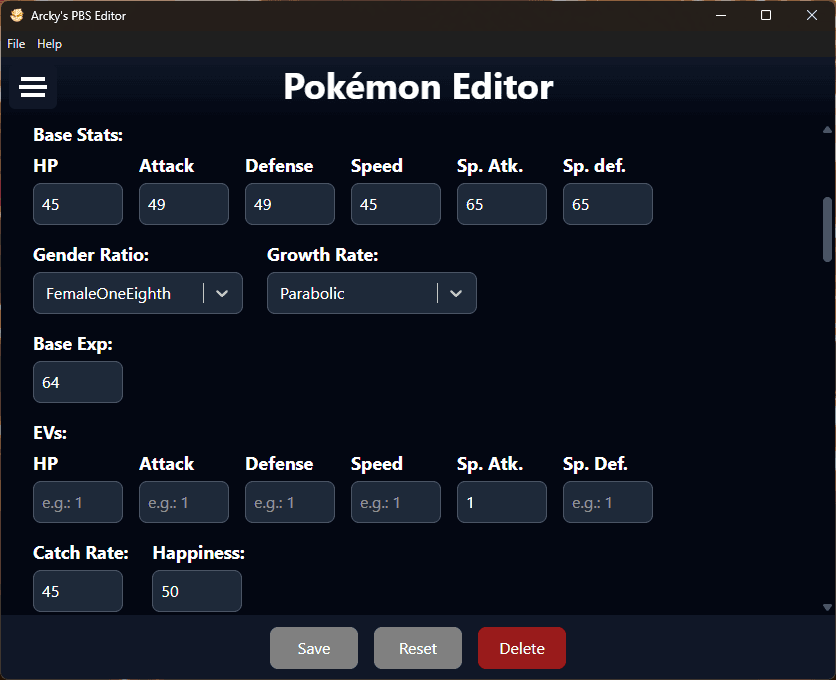Select the Base Exp input field

click(77, 382)
